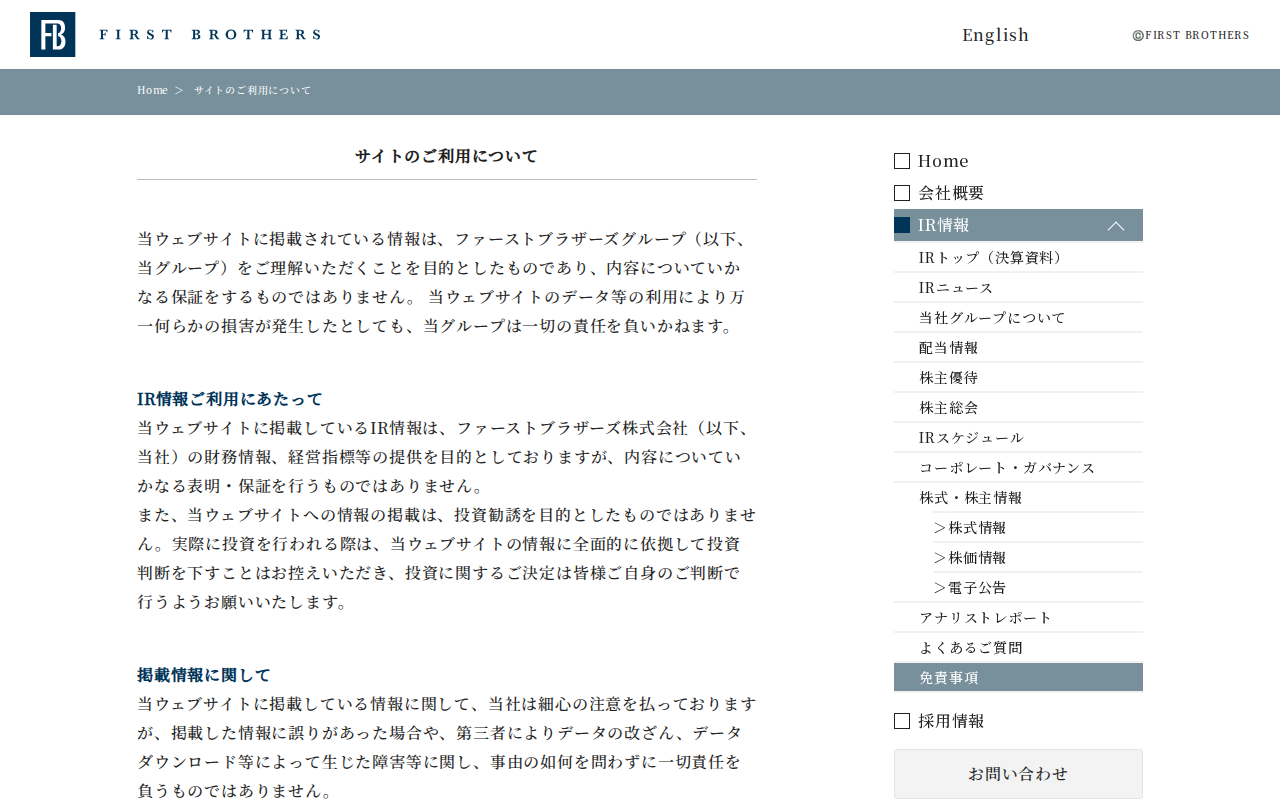The width and height of the screenshot is (1280, 800).
Task: Click the ©FIRST BROTHERS header link
Action: 1191,35
